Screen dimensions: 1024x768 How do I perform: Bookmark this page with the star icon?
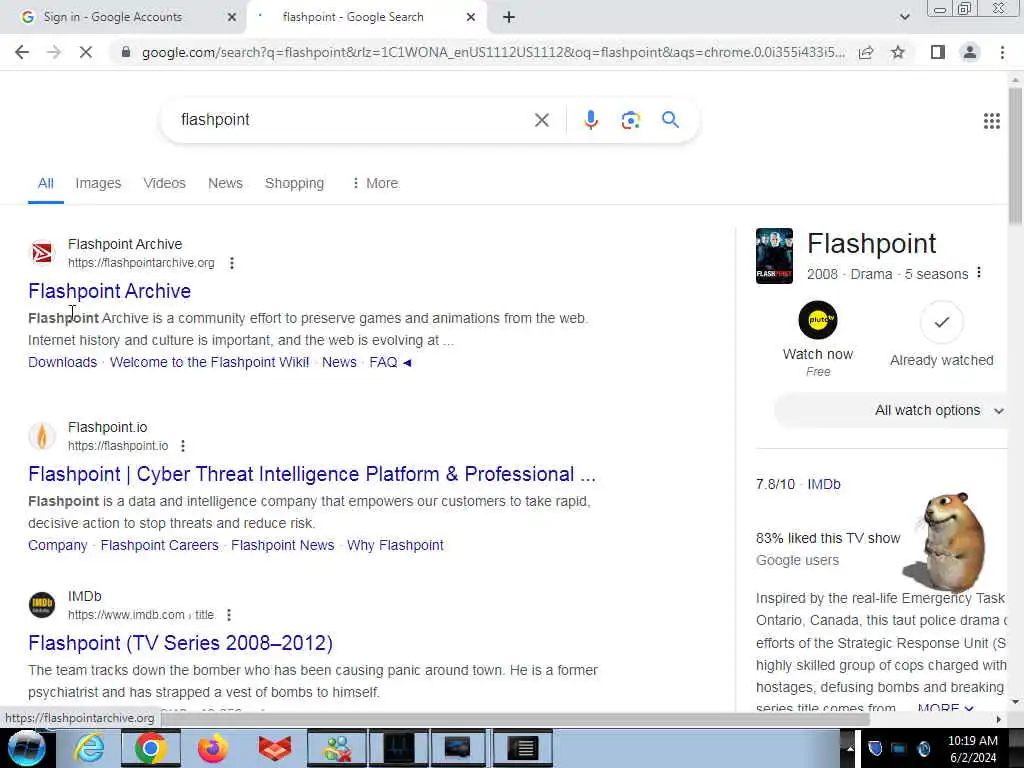coord(898,52)
